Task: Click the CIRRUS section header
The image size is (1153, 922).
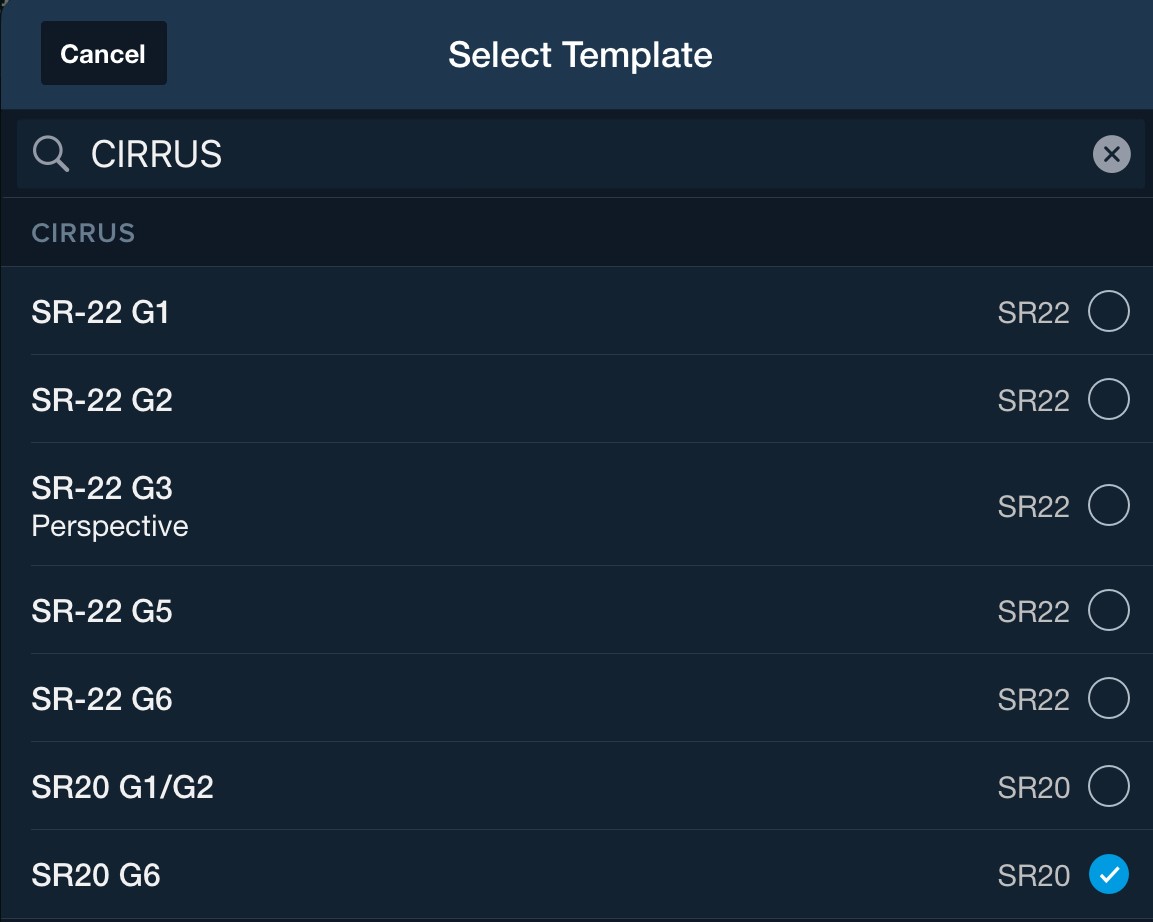Action: tap(83, 233)
